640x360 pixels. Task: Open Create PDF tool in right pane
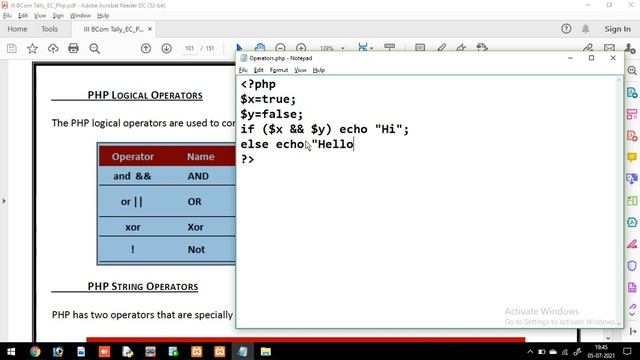[632, 136]
